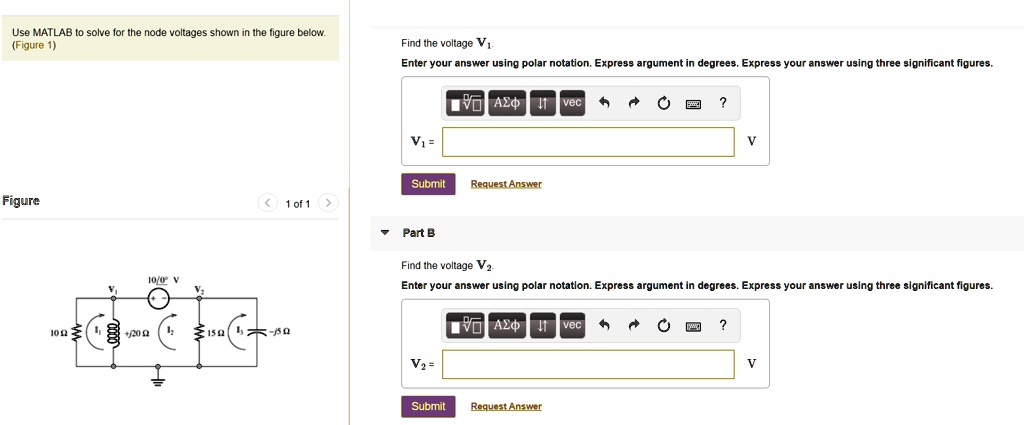
Task: Collapse the Part B section
Action: point(385,232)
